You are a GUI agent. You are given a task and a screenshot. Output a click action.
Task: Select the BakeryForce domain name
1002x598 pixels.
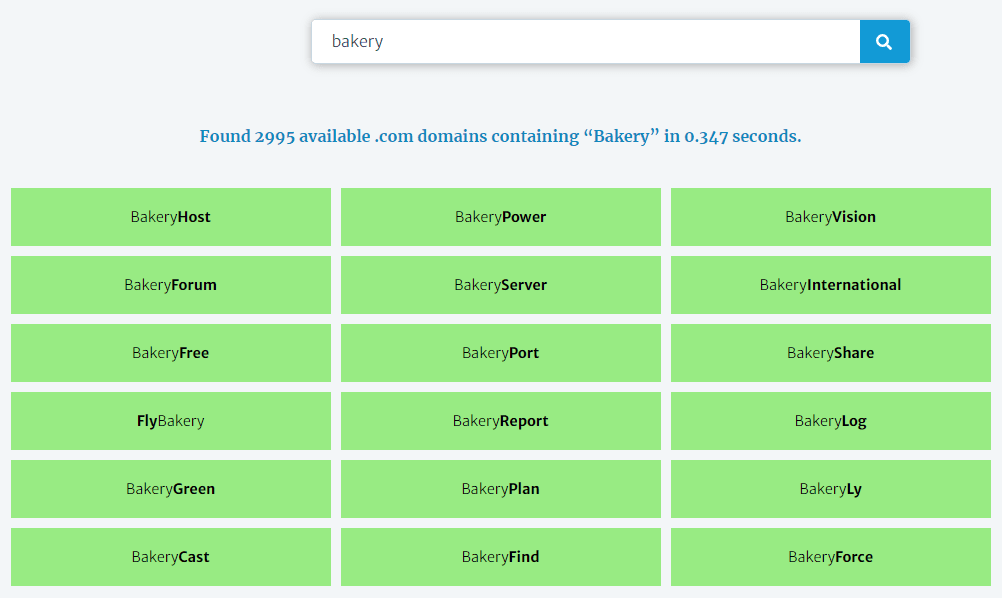click(830, 557)
